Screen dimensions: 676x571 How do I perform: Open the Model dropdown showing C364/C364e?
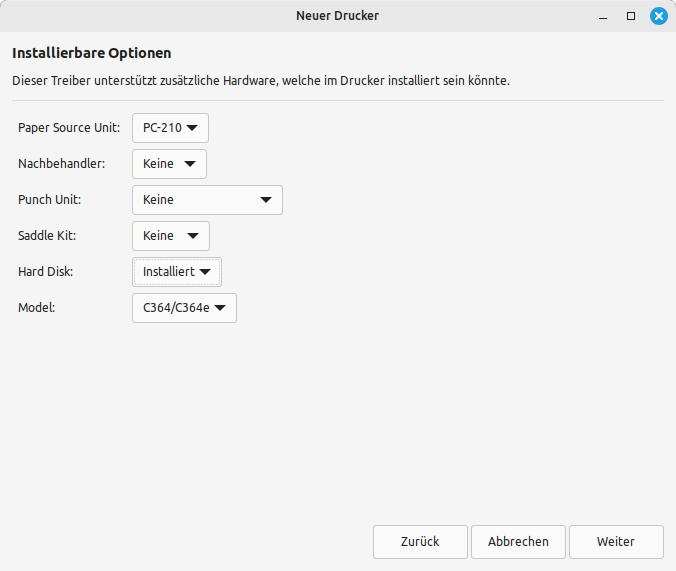click(x=185, y=308)
